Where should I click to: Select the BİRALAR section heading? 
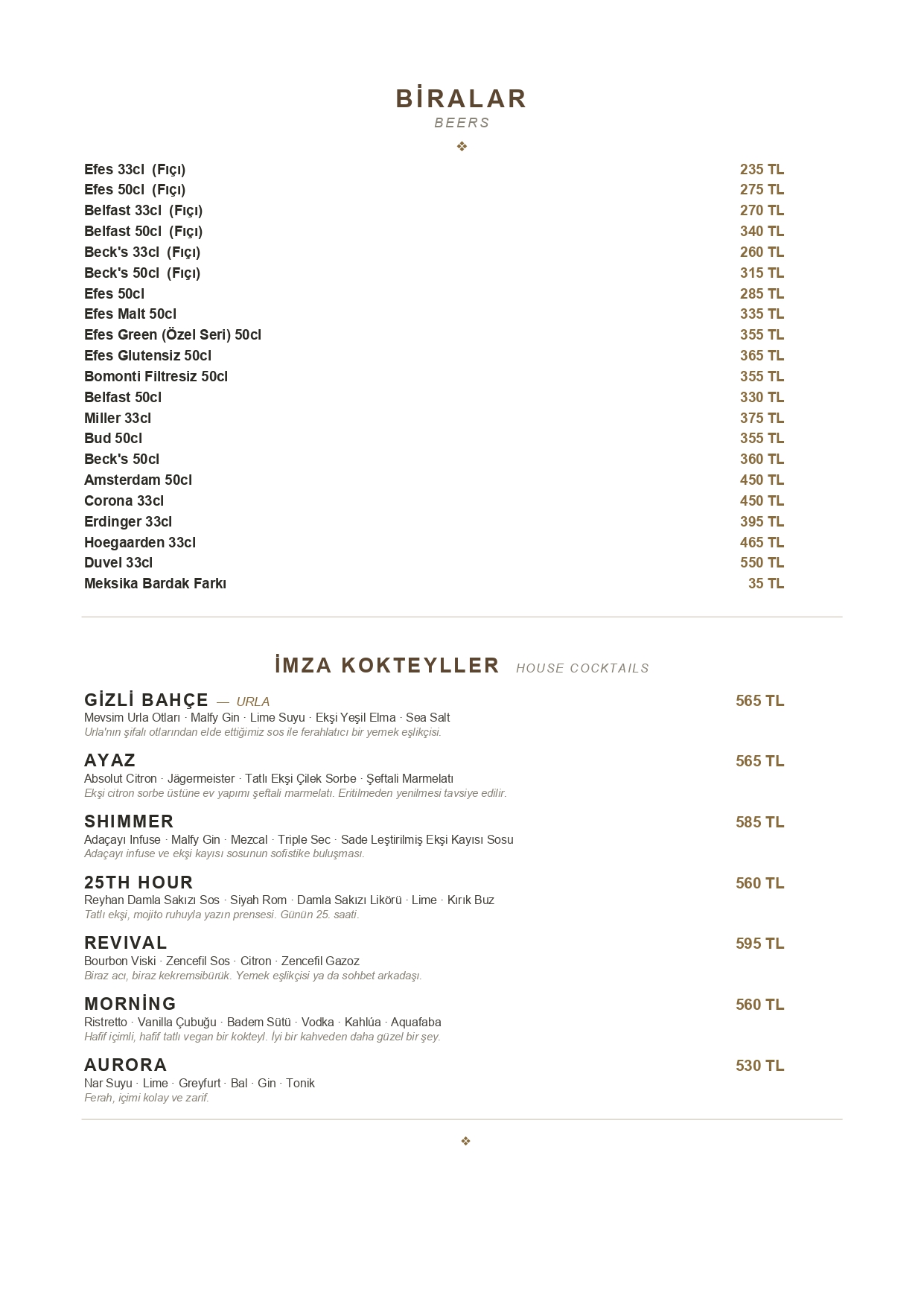click(461, 98)
